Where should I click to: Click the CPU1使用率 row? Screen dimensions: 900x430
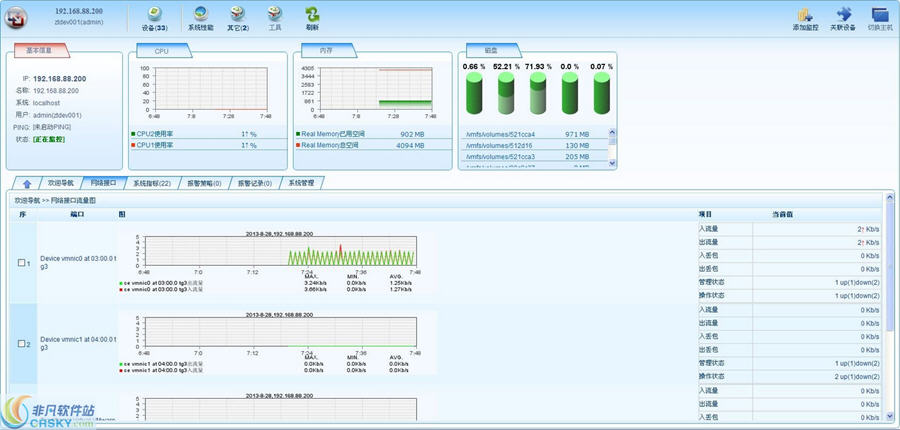click(208, 145)
